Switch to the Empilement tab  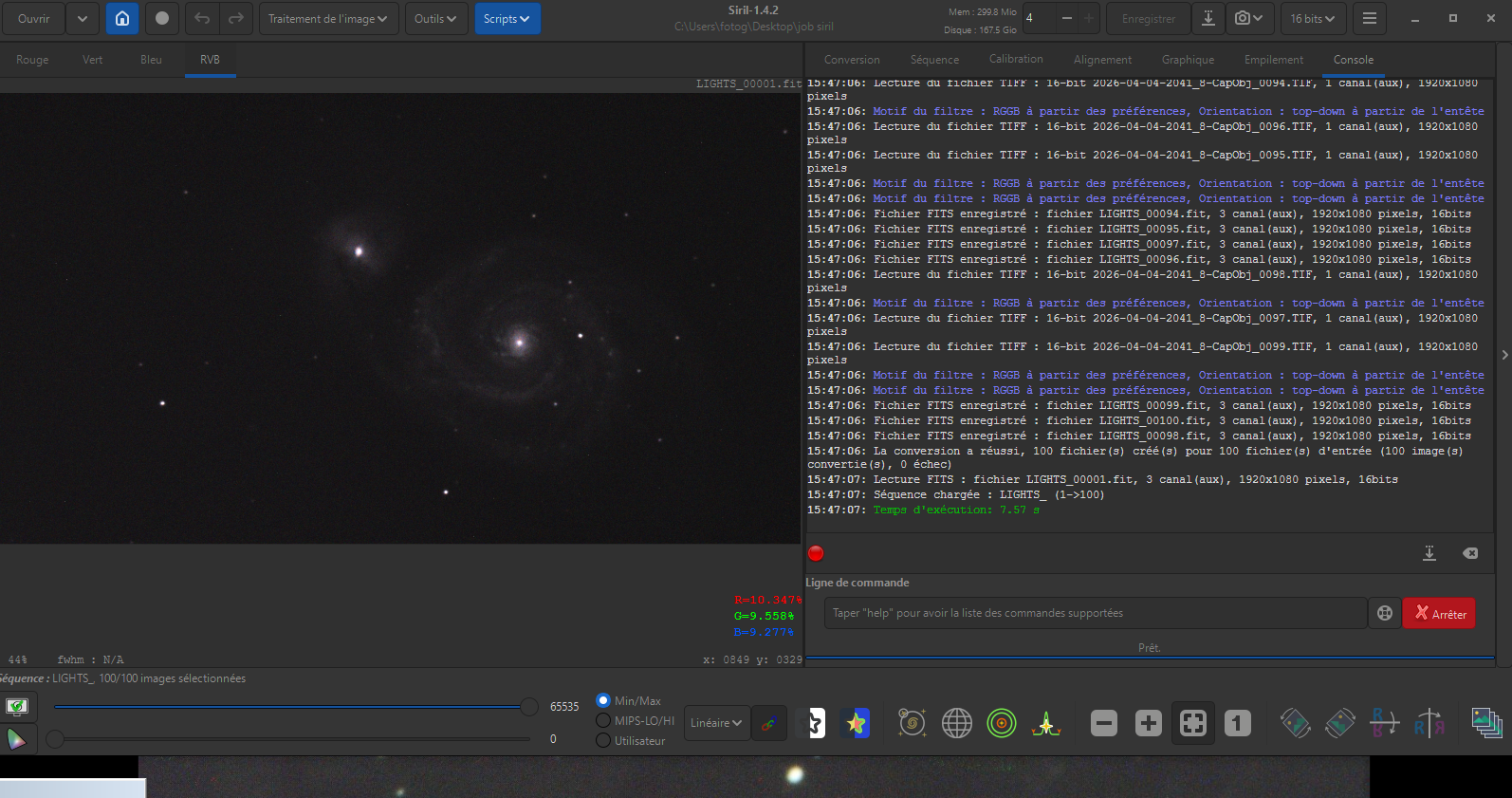point(1273,60)
